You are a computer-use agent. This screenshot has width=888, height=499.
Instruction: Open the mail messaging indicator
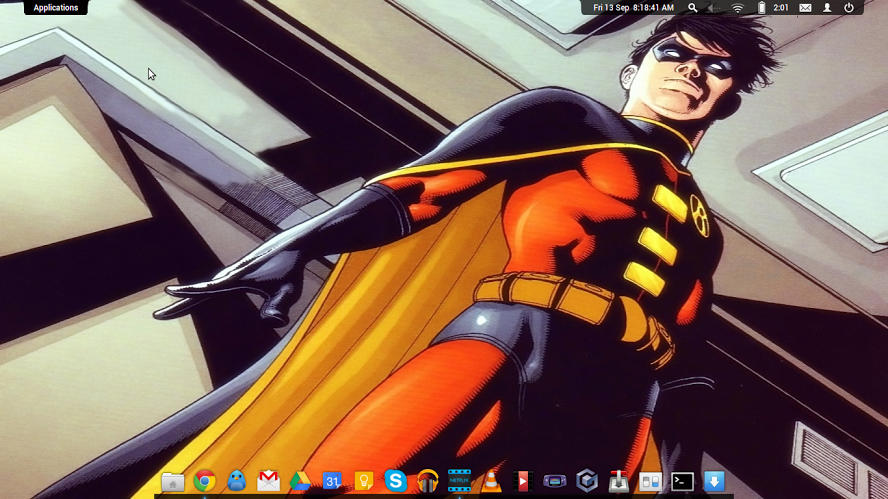click(x=805, y=7)
